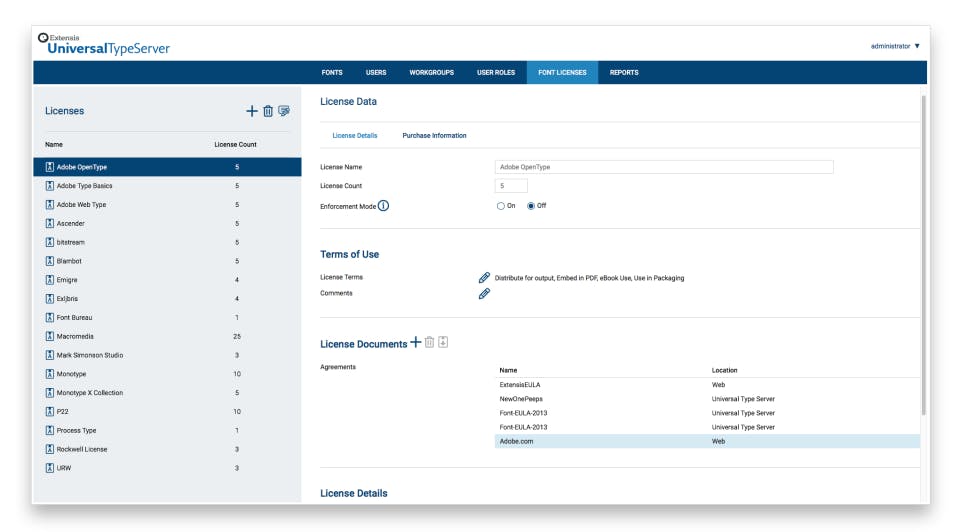This screenshot has height=532, width=960.
Task: Select the Font Licenses tab
Action: (x=562, y=72)
